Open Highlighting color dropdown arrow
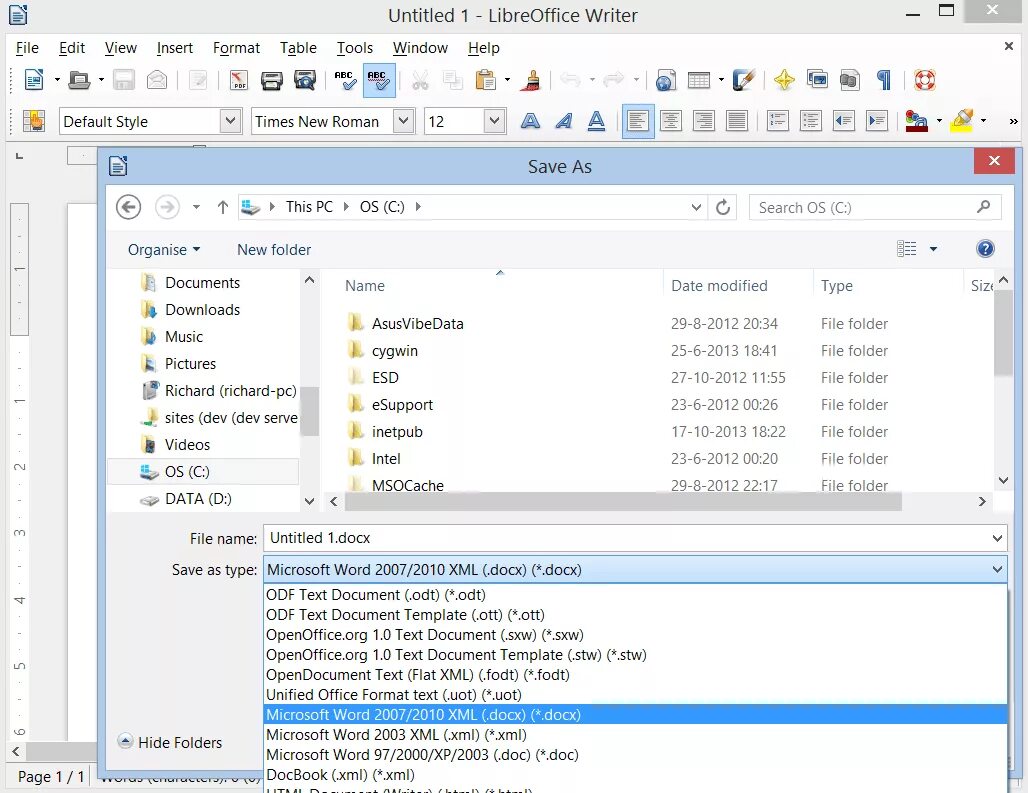The height and width of the screenshot is (793, 1028). click(x=983, y=121)
